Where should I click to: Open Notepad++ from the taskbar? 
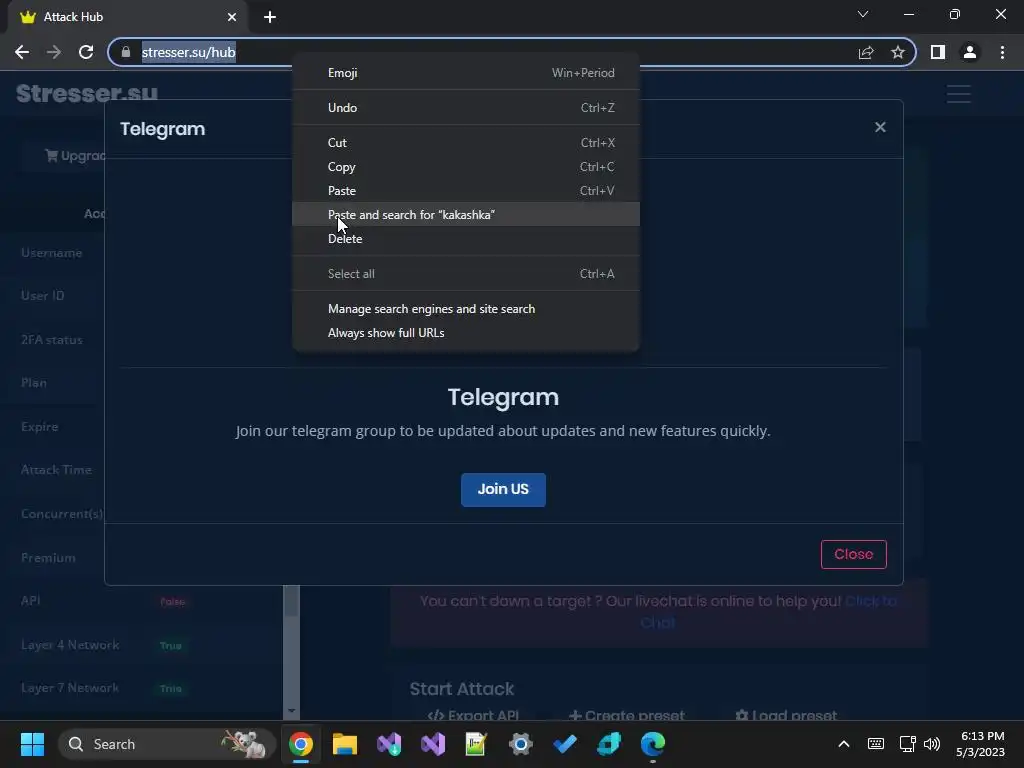476,744
